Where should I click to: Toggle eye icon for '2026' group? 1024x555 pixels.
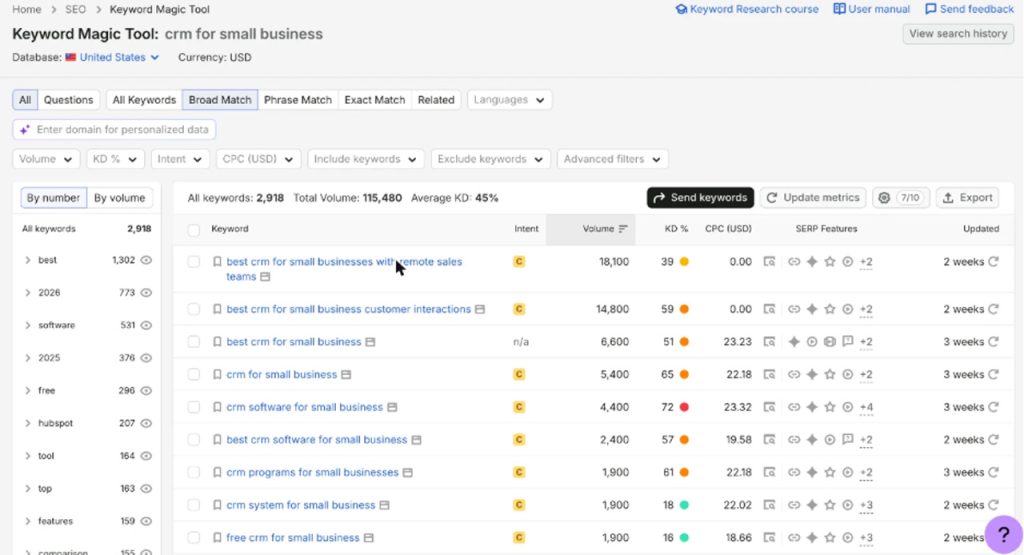[x=146, y=293]
